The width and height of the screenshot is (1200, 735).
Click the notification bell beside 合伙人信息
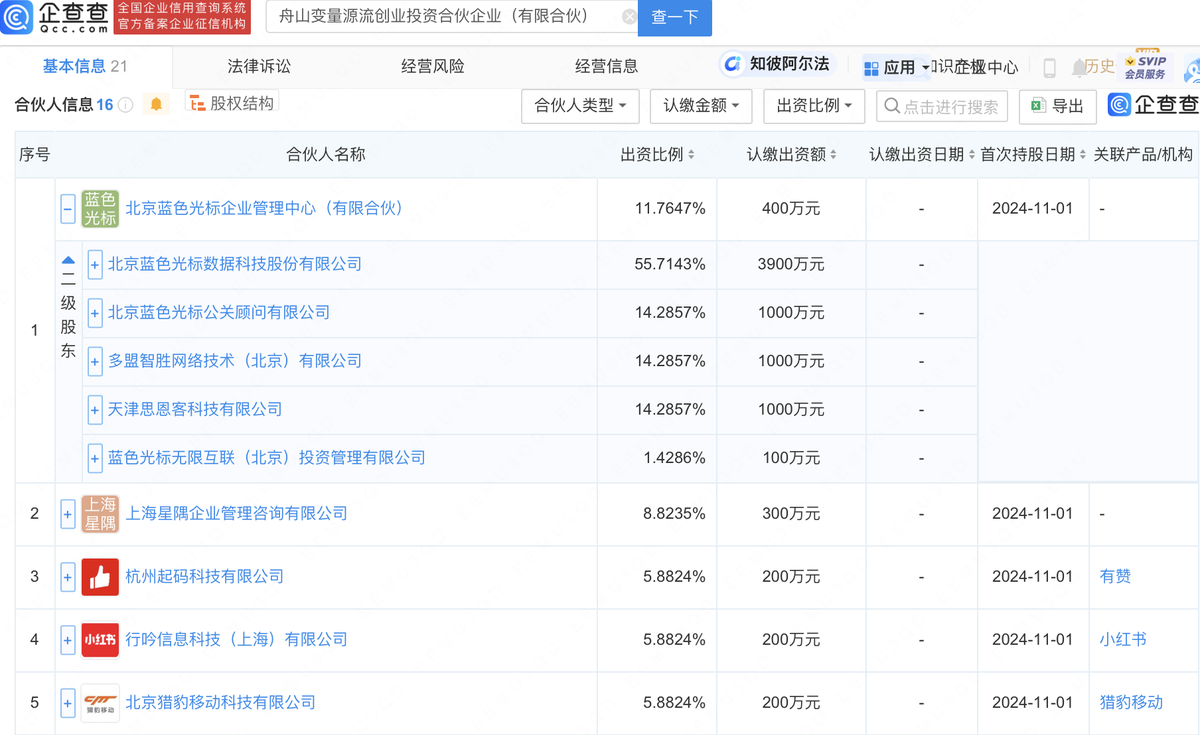tap(156, 104)
